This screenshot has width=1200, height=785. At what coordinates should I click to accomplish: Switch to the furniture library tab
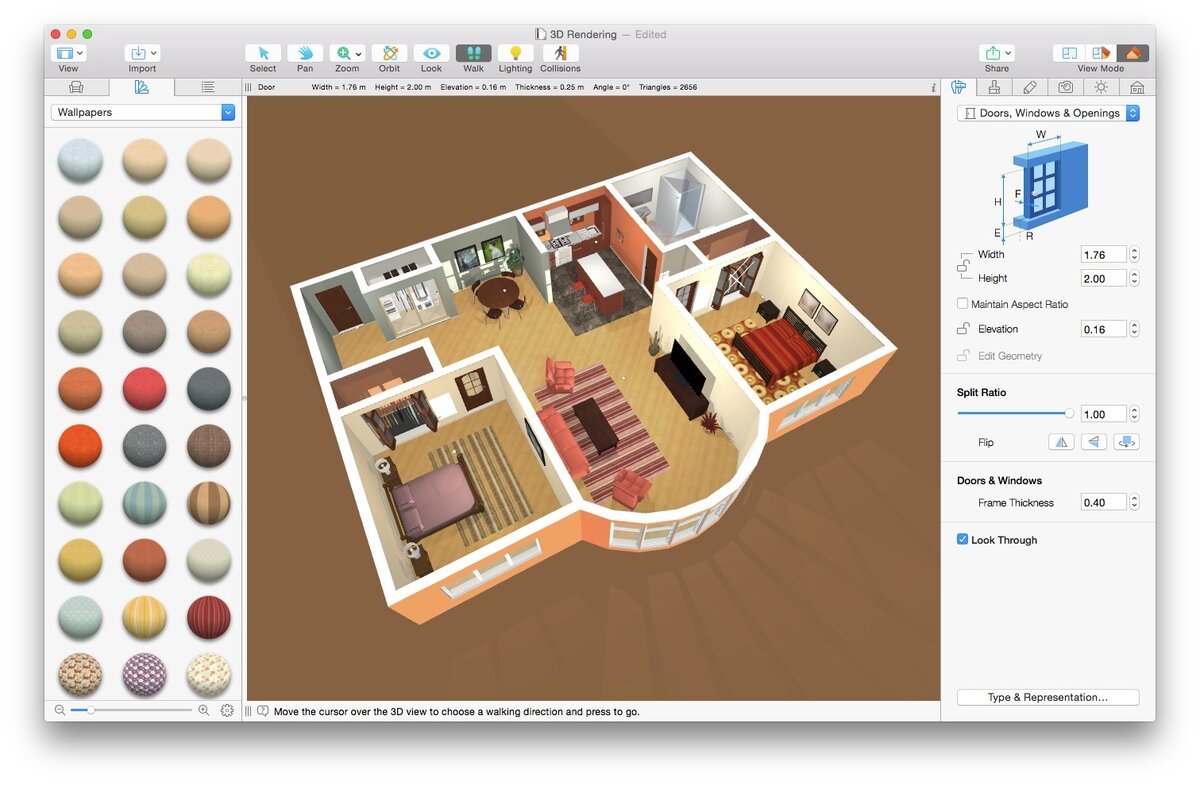pos(77,87)
